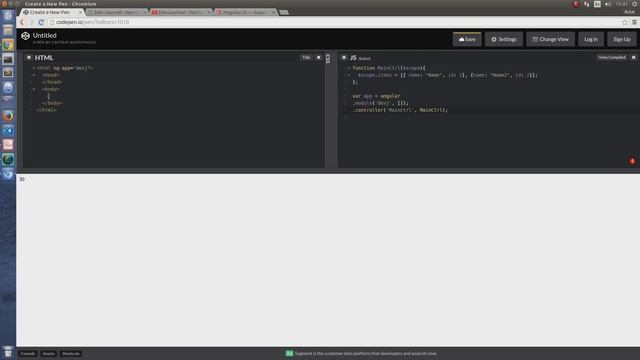Expand the collapsed CSS panel
The height and width of the screenshot is (360, 640).
click(328, 58)
